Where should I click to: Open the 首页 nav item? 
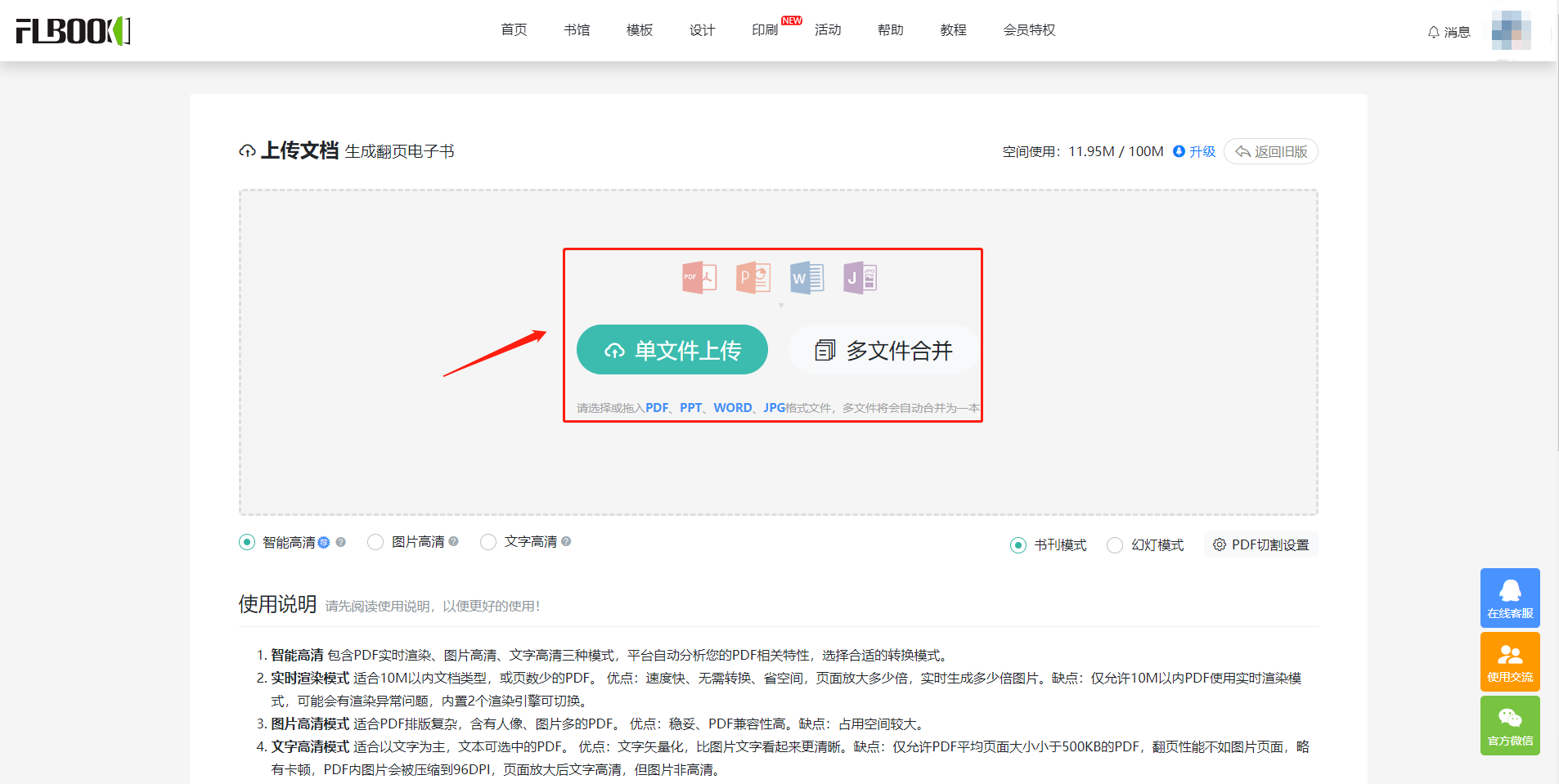(514, 30)
